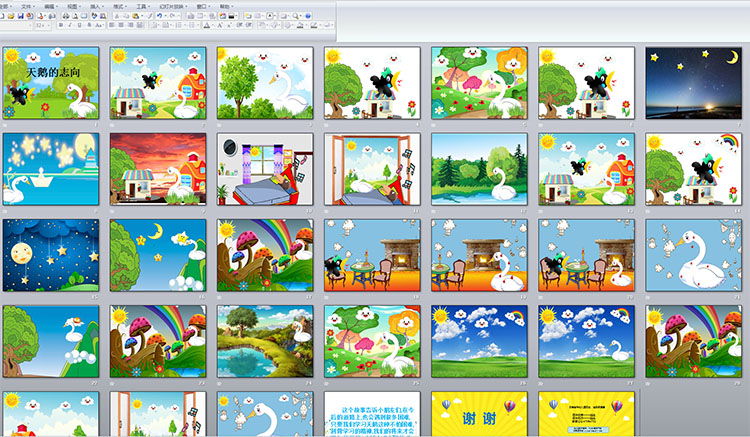750x437 pixels.
Task: Click the blue Help icon
Action: [308, 16]
